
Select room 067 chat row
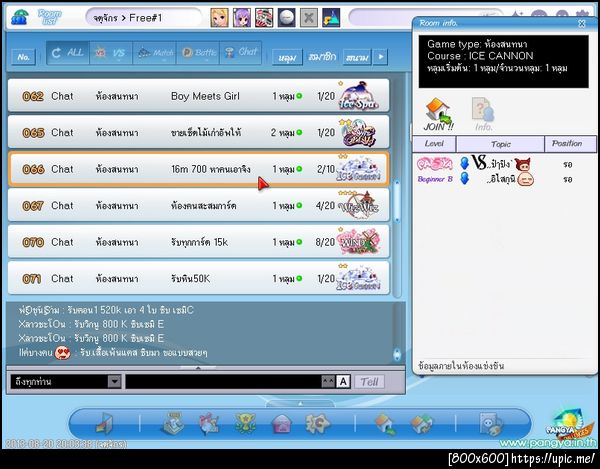(x=198, y=205)
